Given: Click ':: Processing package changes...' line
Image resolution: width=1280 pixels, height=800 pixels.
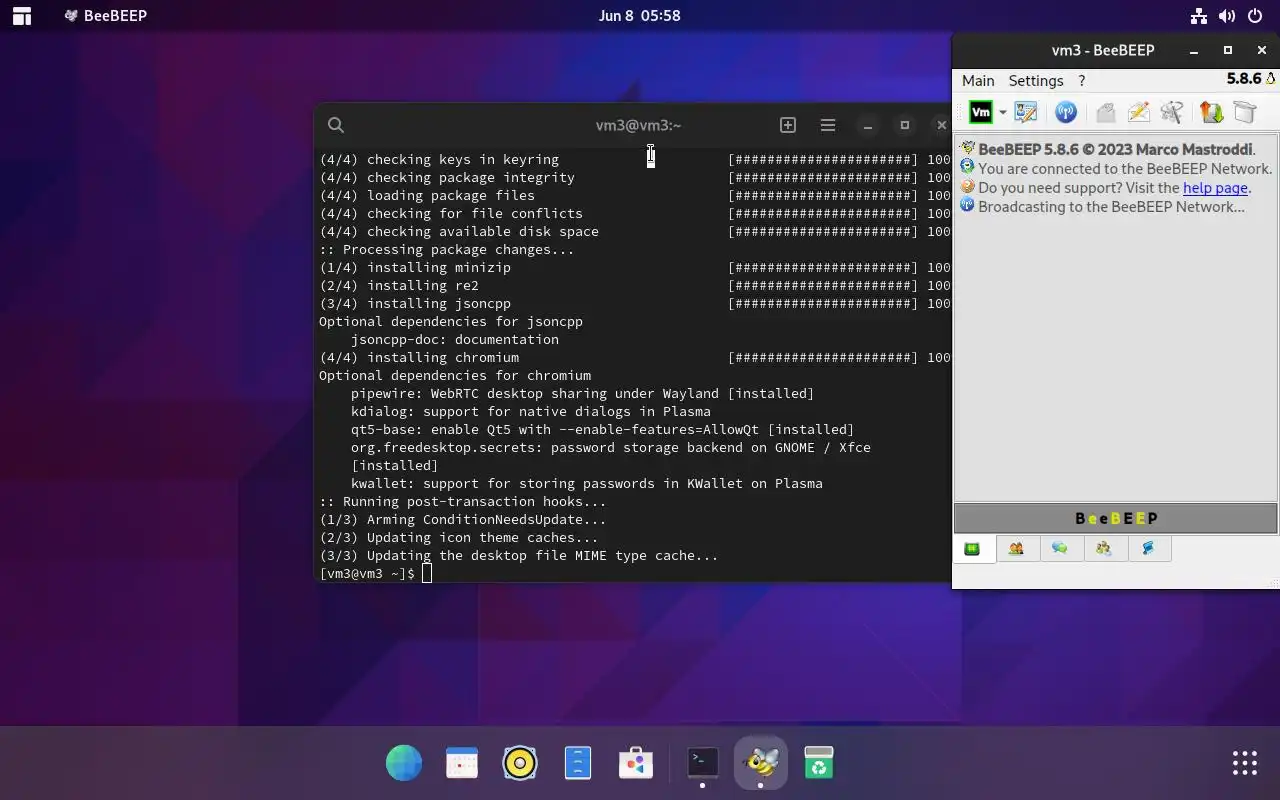Looking at the screenshot, I should (x=447, y=249).
